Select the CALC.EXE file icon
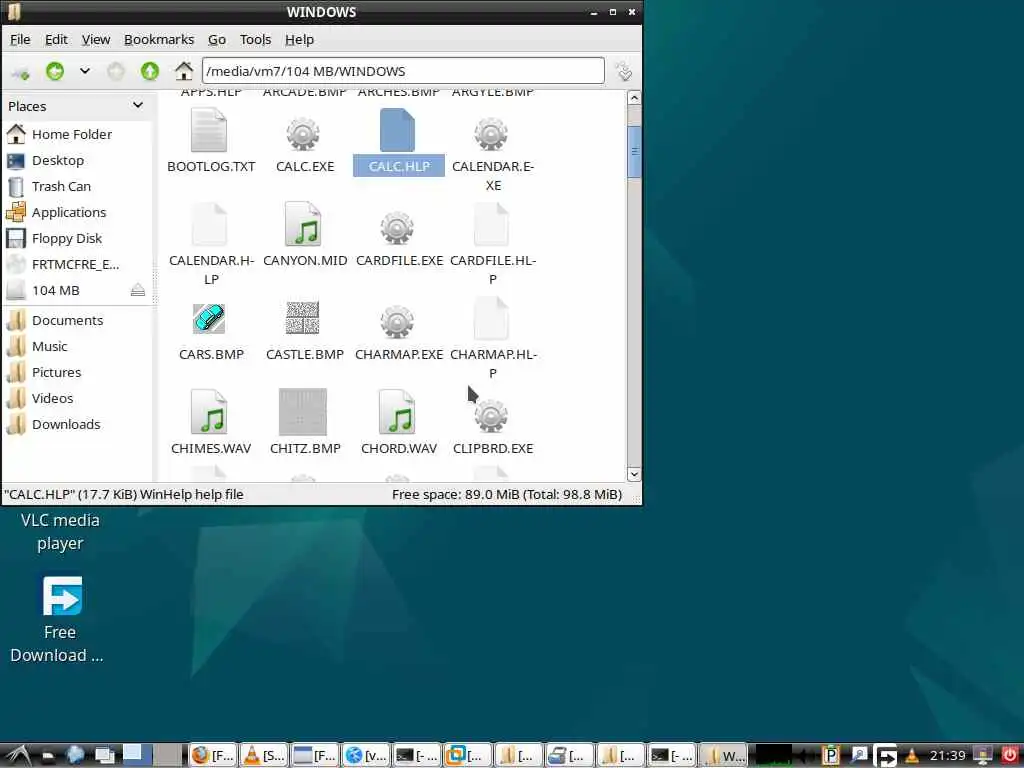 (x=303, y=134)
